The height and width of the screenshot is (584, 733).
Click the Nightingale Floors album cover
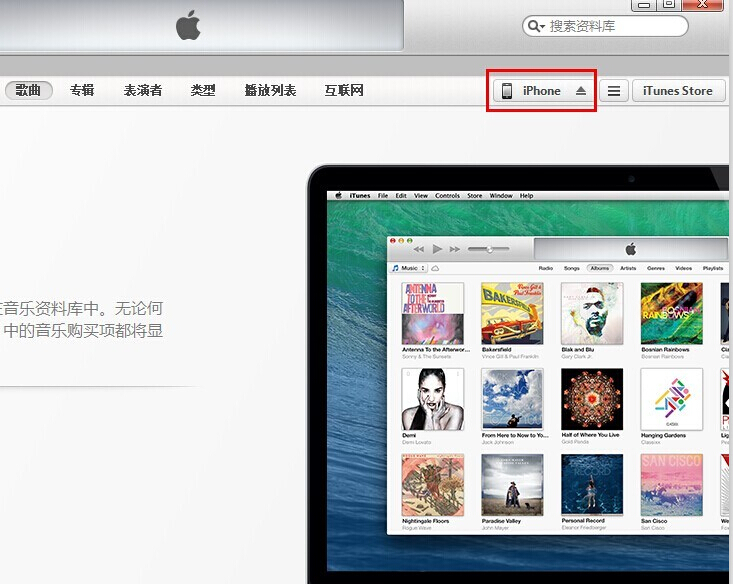(x=433, y=485)
